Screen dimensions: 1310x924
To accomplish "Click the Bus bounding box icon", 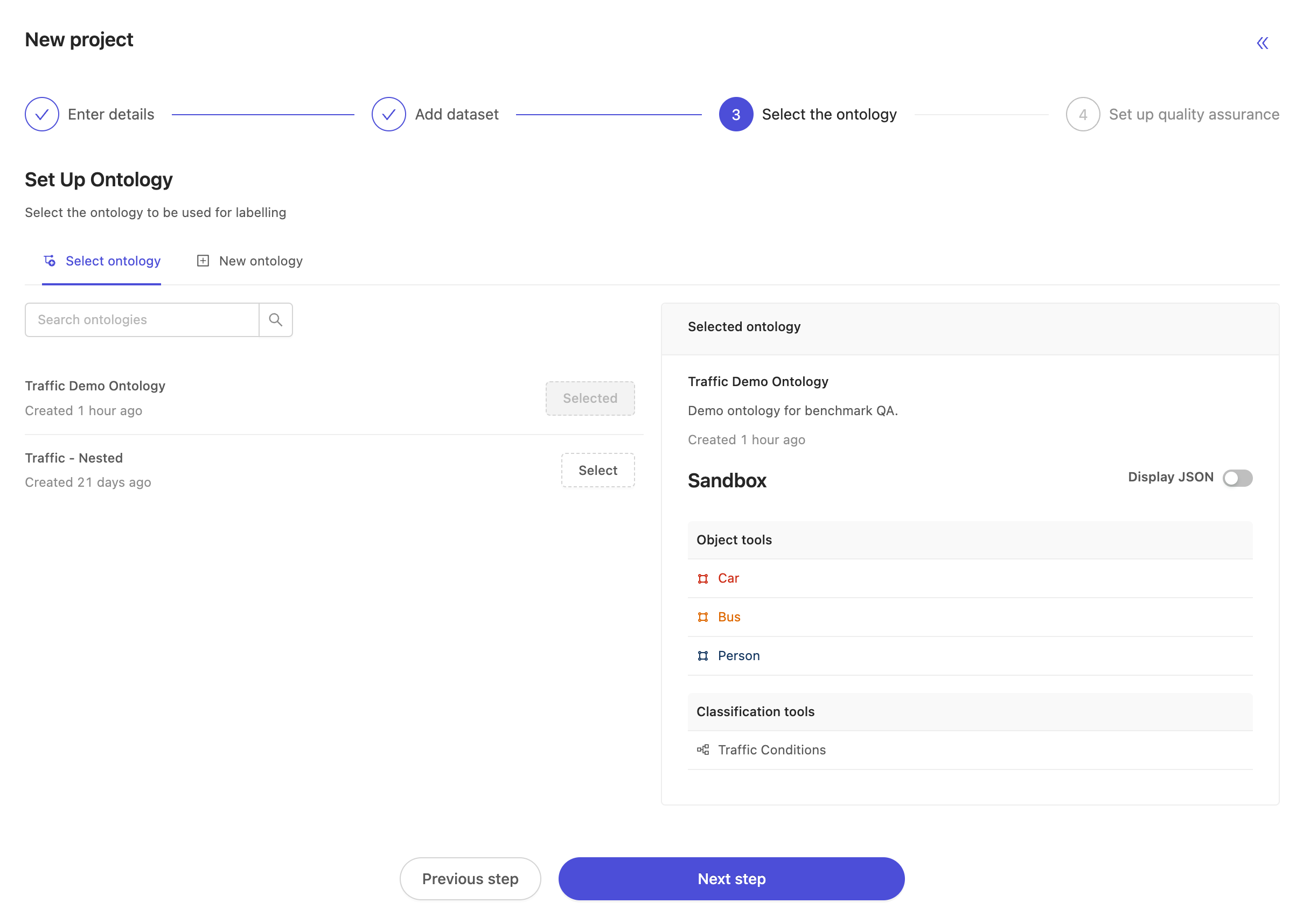I will tap(702, 617).
